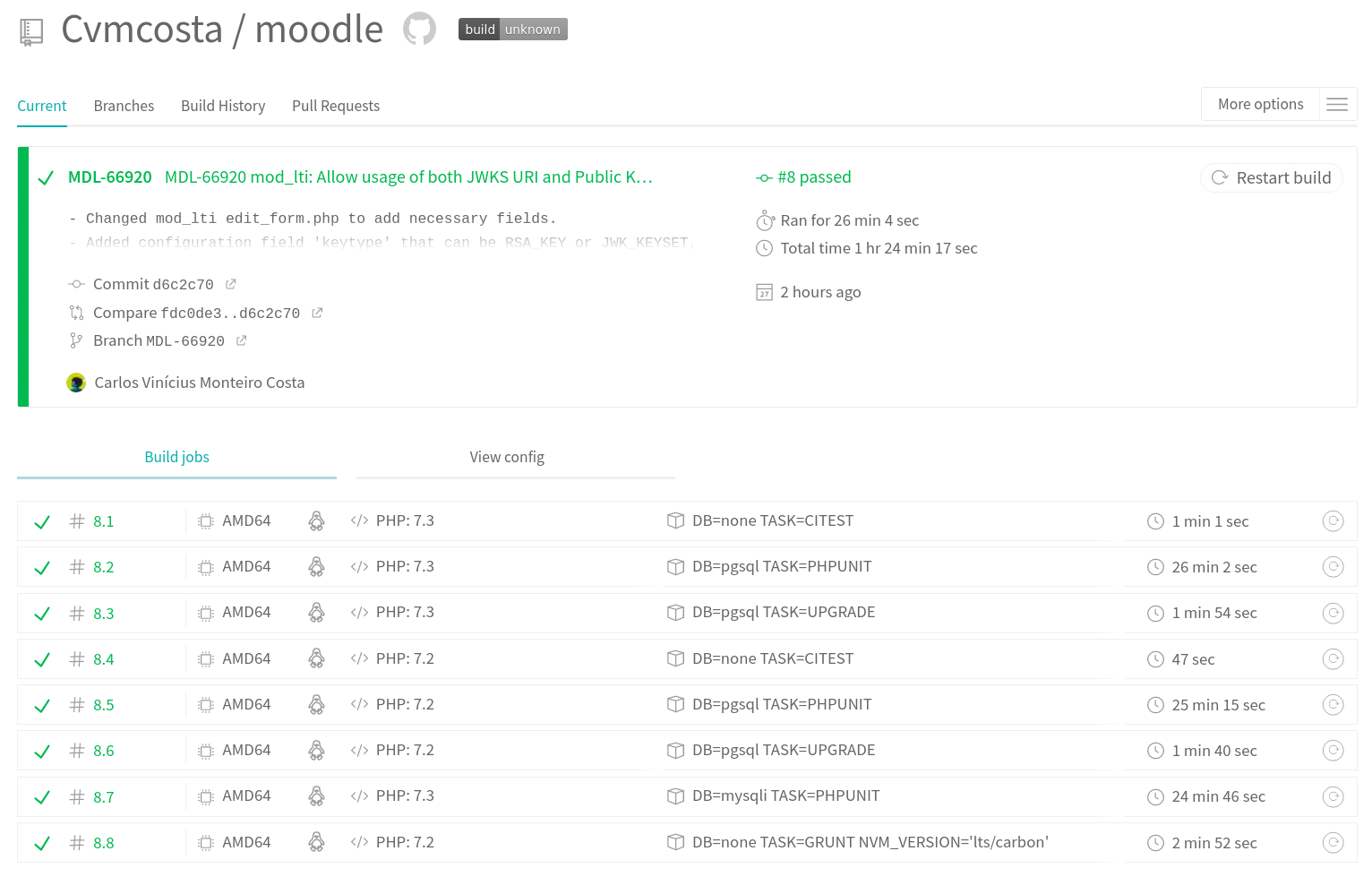Click the green checkmark of job 8.5
The image size is (1372, 877).
[x=41, y=706]
